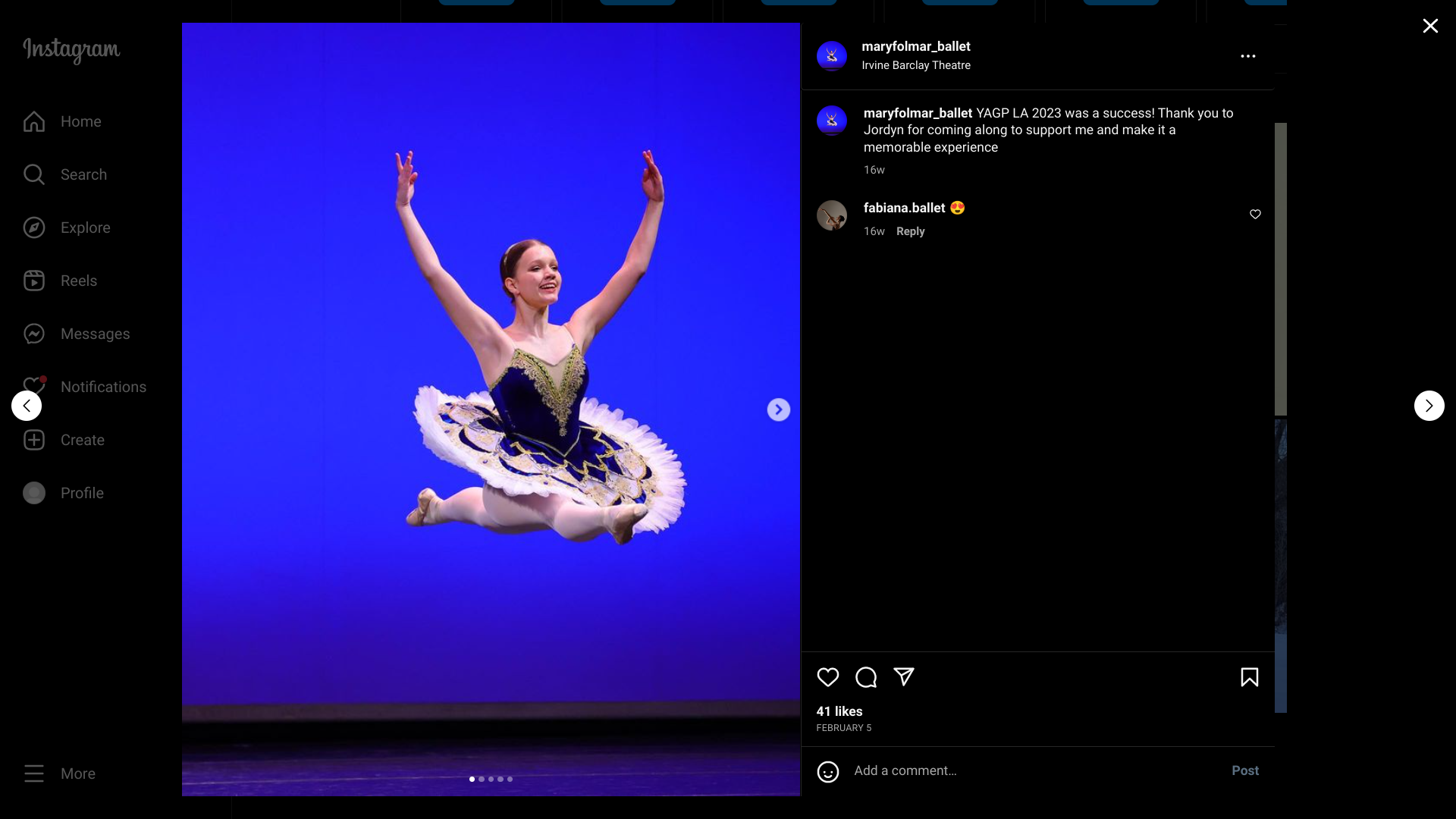Screen dimensions: 1456x819
Task: View the 41 likes list
Action: tap(839, 711)
